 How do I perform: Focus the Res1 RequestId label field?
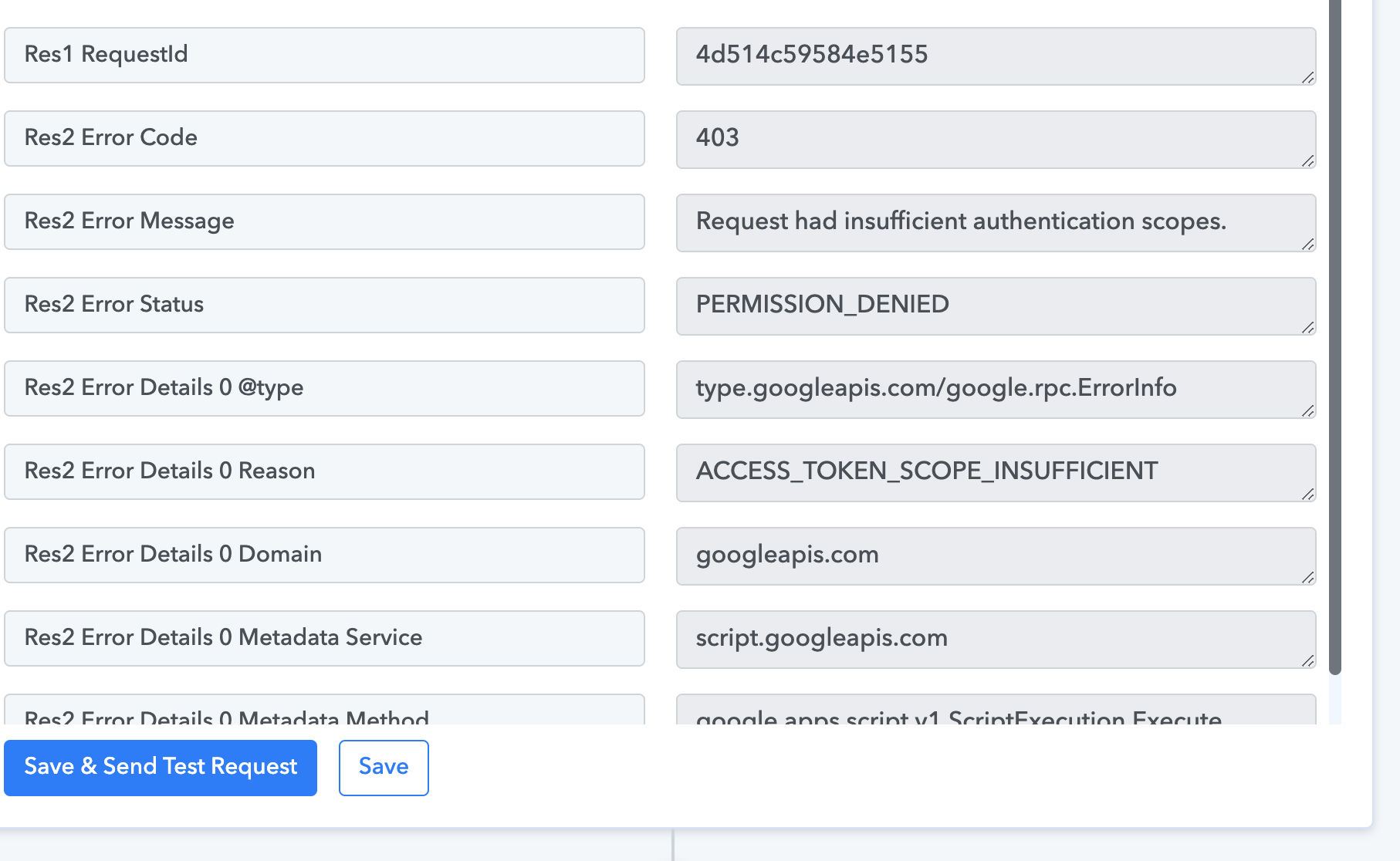click(x=324, y=56)
